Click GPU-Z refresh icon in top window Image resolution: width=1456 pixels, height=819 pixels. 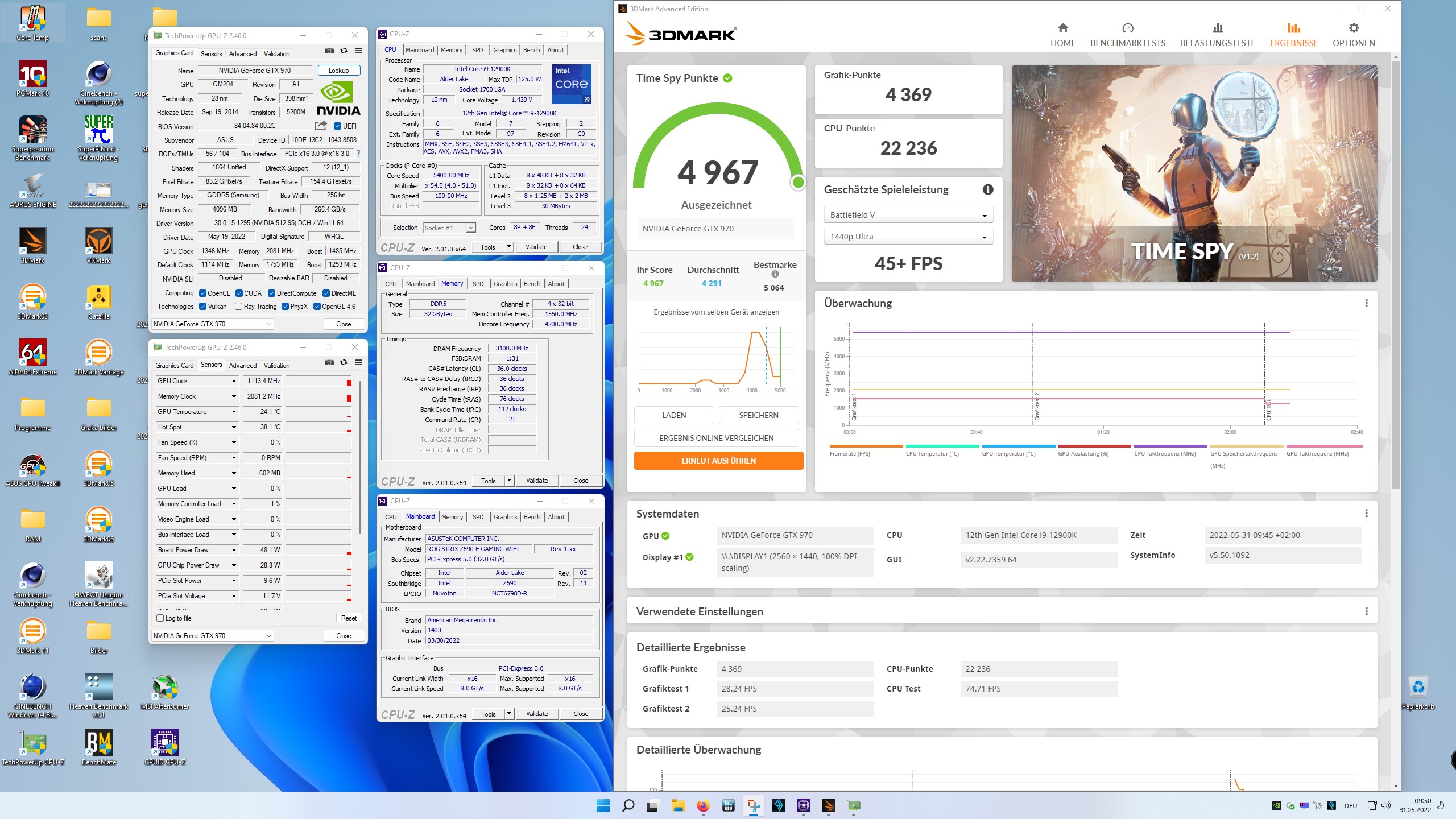[344, 51]
